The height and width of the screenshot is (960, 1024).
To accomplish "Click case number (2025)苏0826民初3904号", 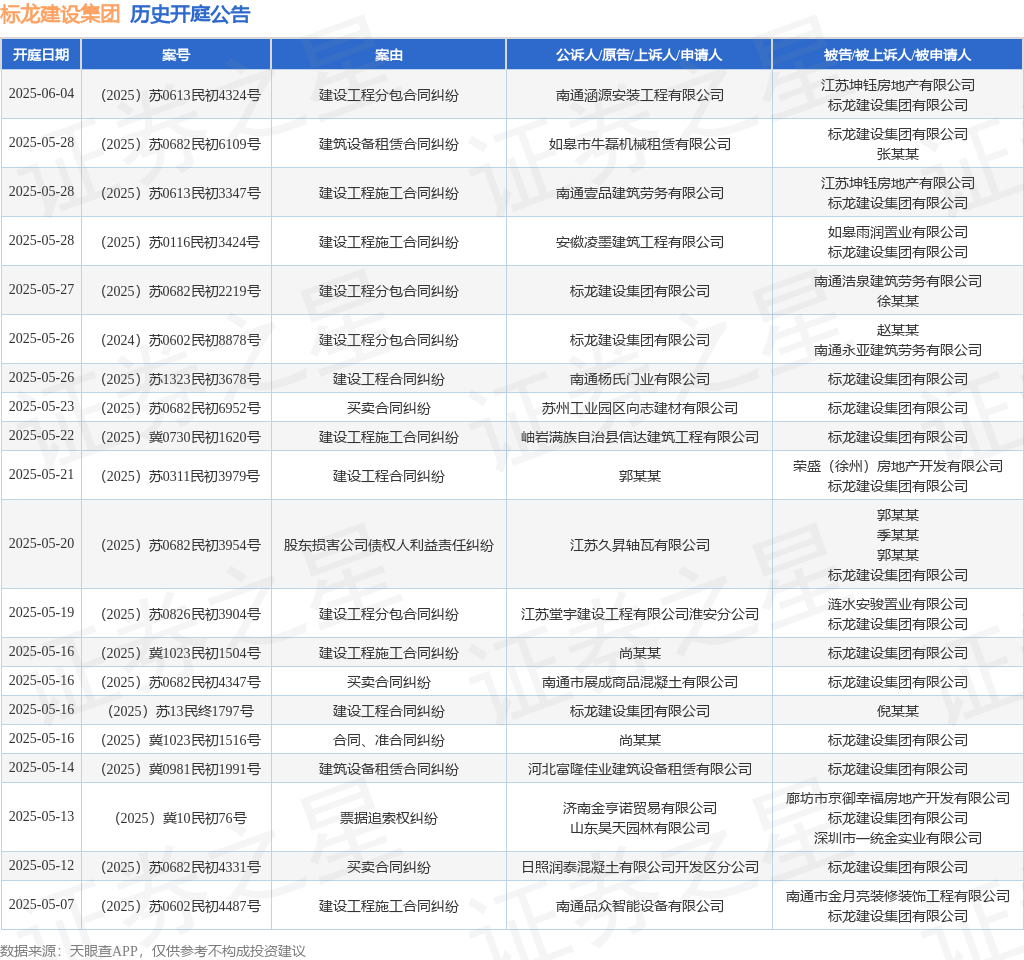I will point(180,615).
